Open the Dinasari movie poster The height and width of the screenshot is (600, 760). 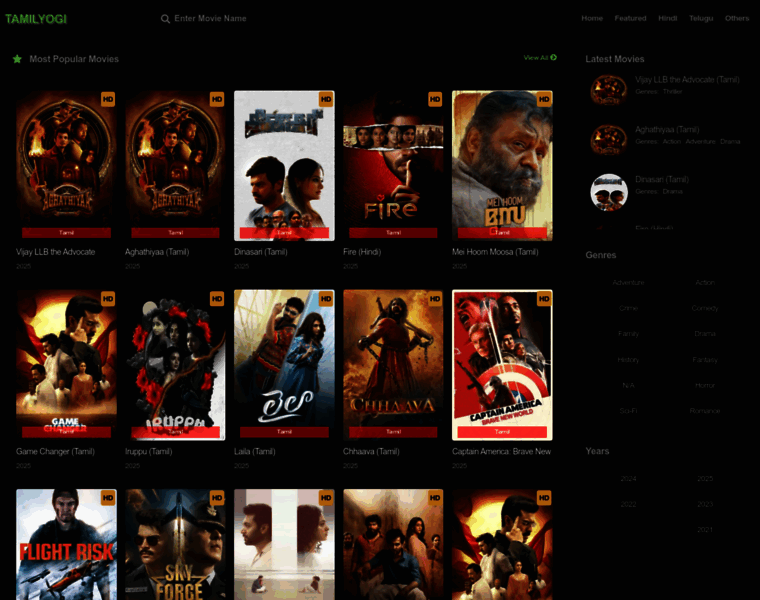tap(284, 166)
